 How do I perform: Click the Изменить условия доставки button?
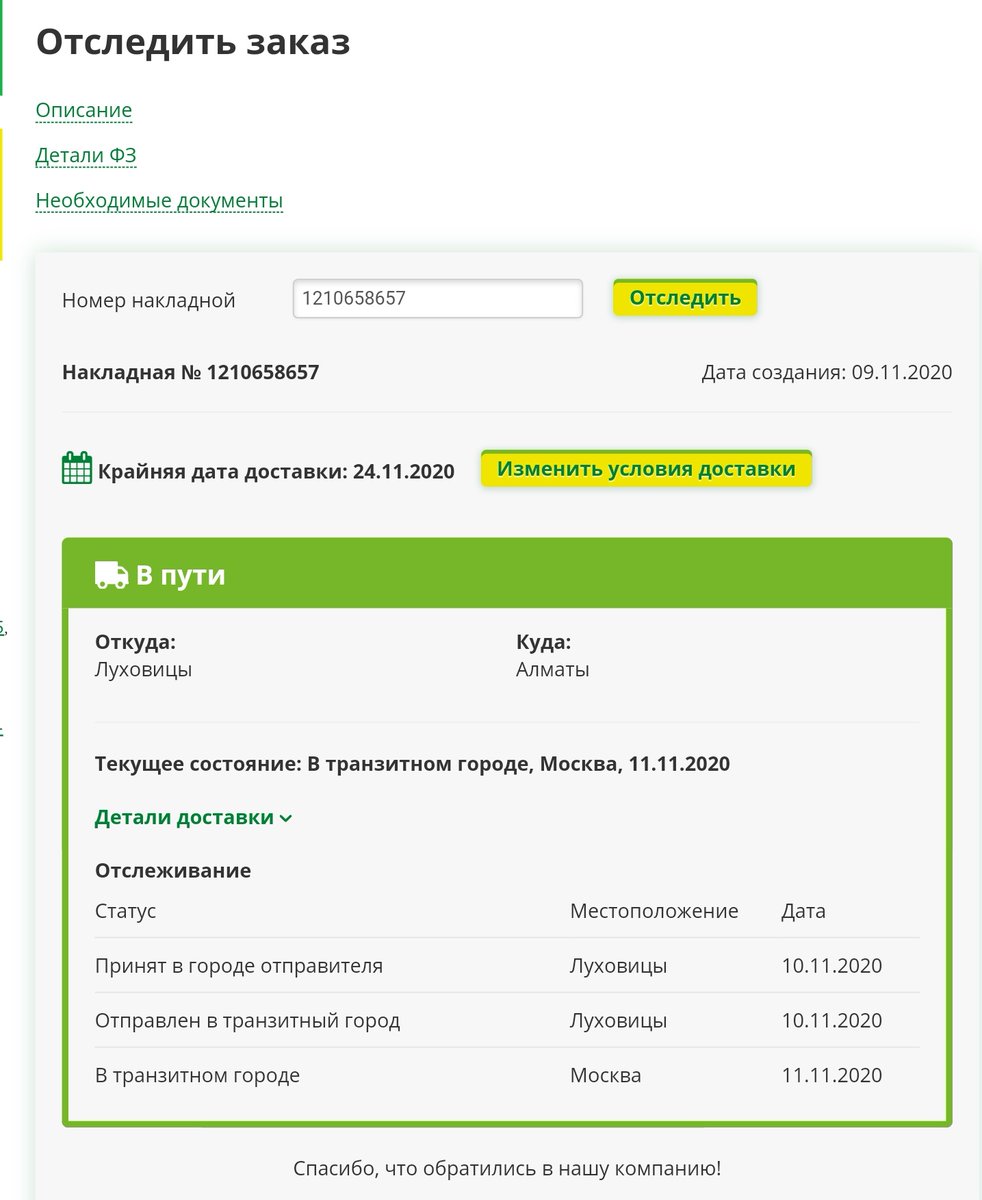[646, 469]
